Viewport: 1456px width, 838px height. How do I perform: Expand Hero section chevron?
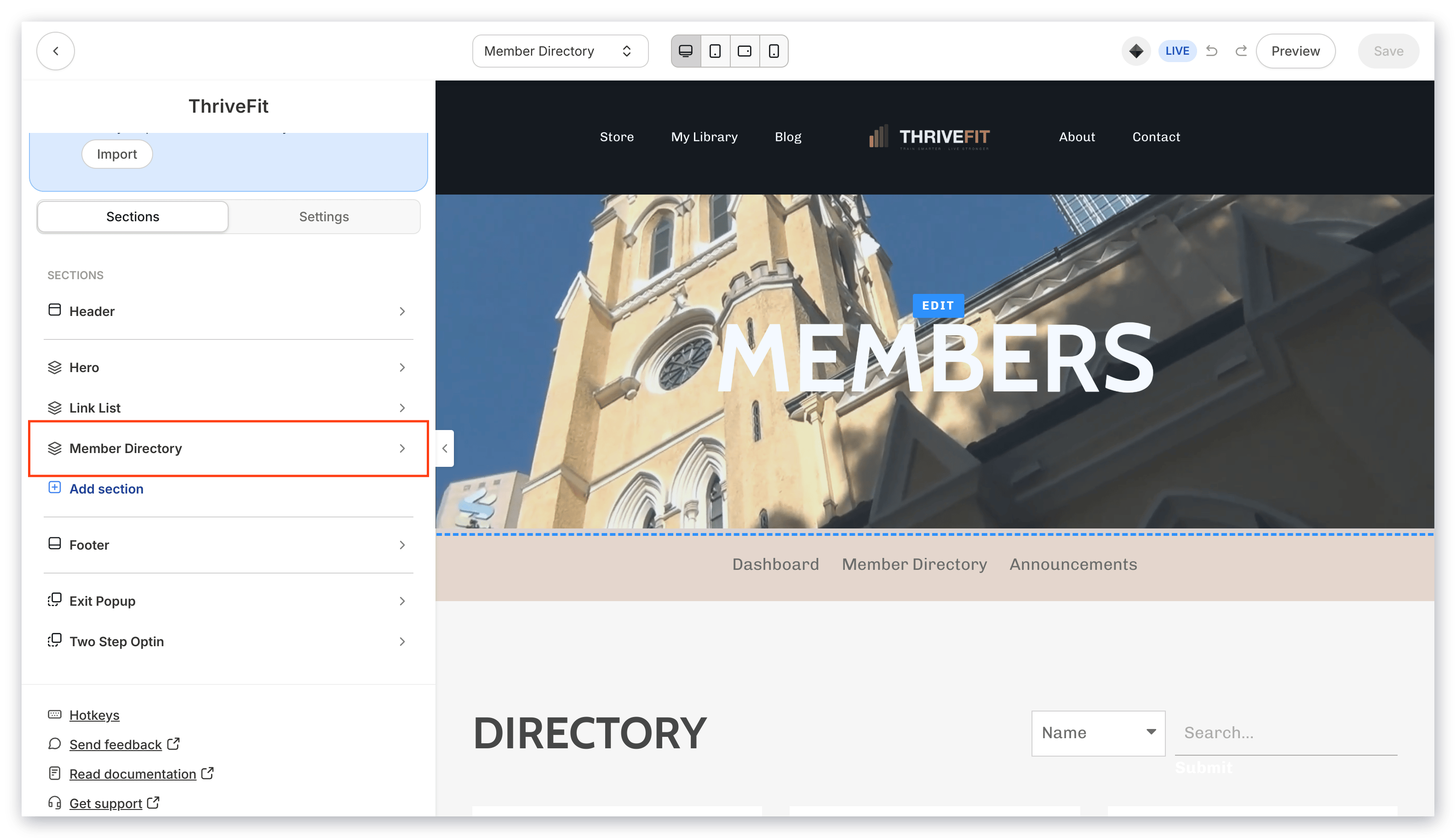401,367
